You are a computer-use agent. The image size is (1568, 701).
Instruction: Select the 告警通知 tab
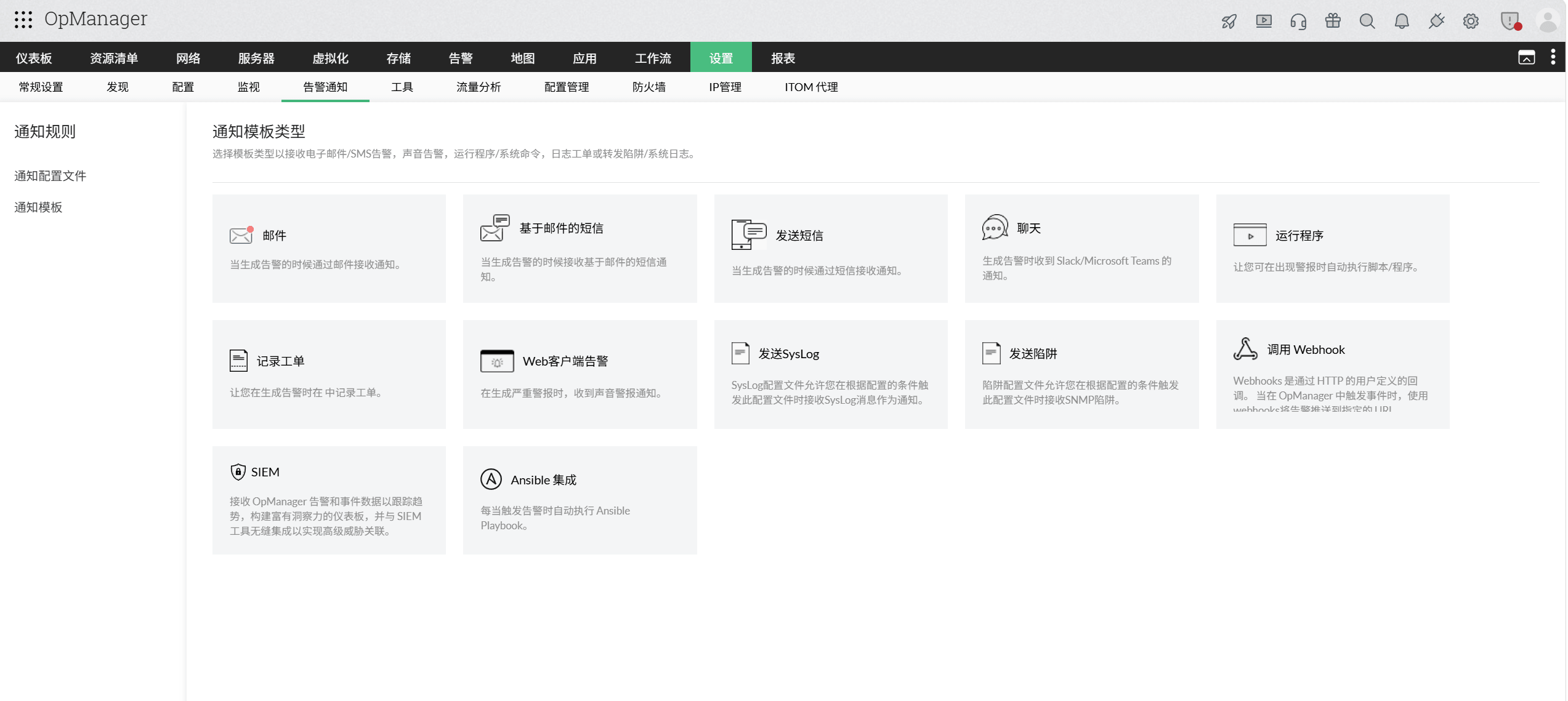pos(325,87)
